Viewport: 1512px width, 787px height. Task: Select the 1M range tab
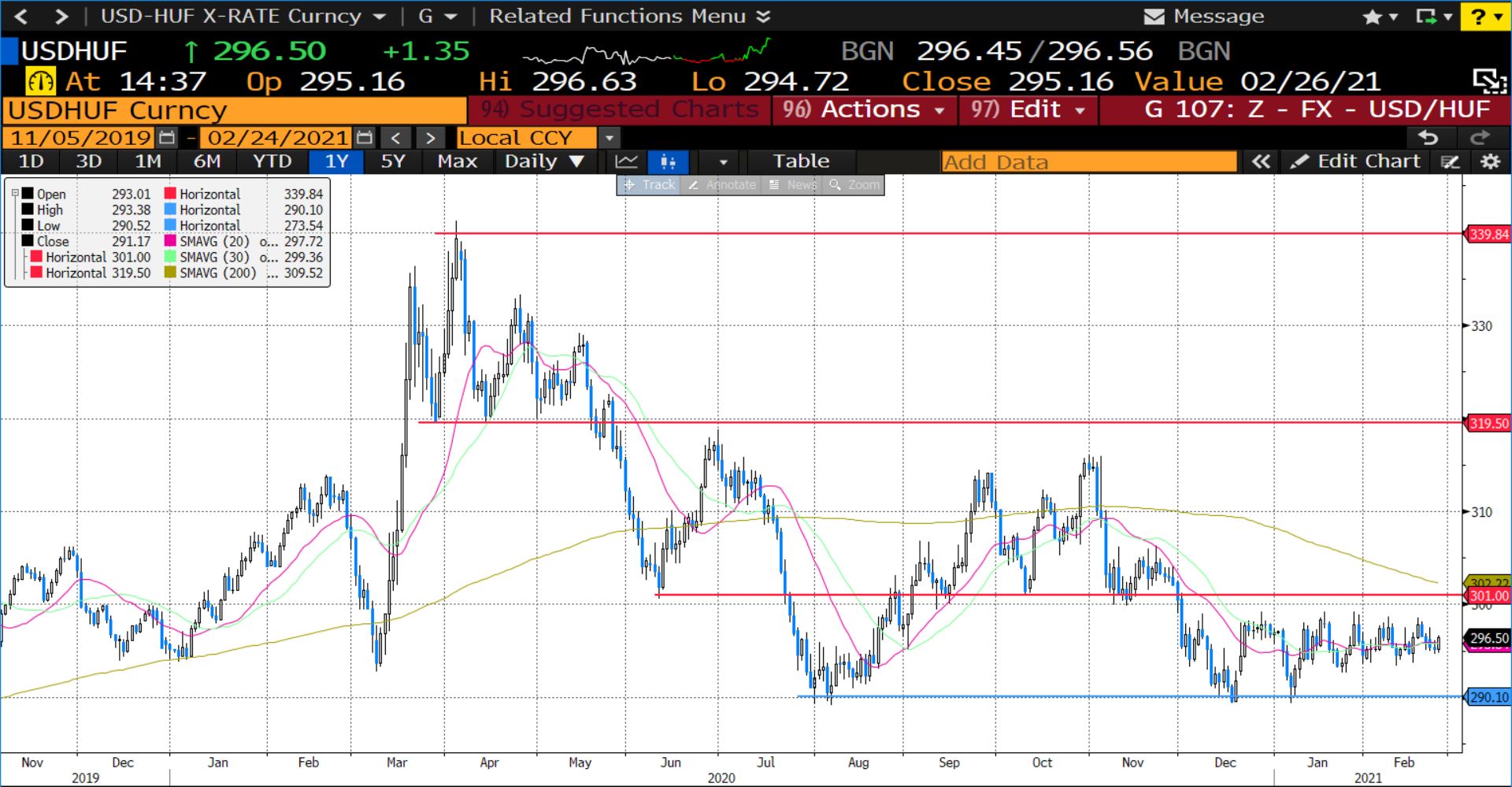[x=148, y=161]
